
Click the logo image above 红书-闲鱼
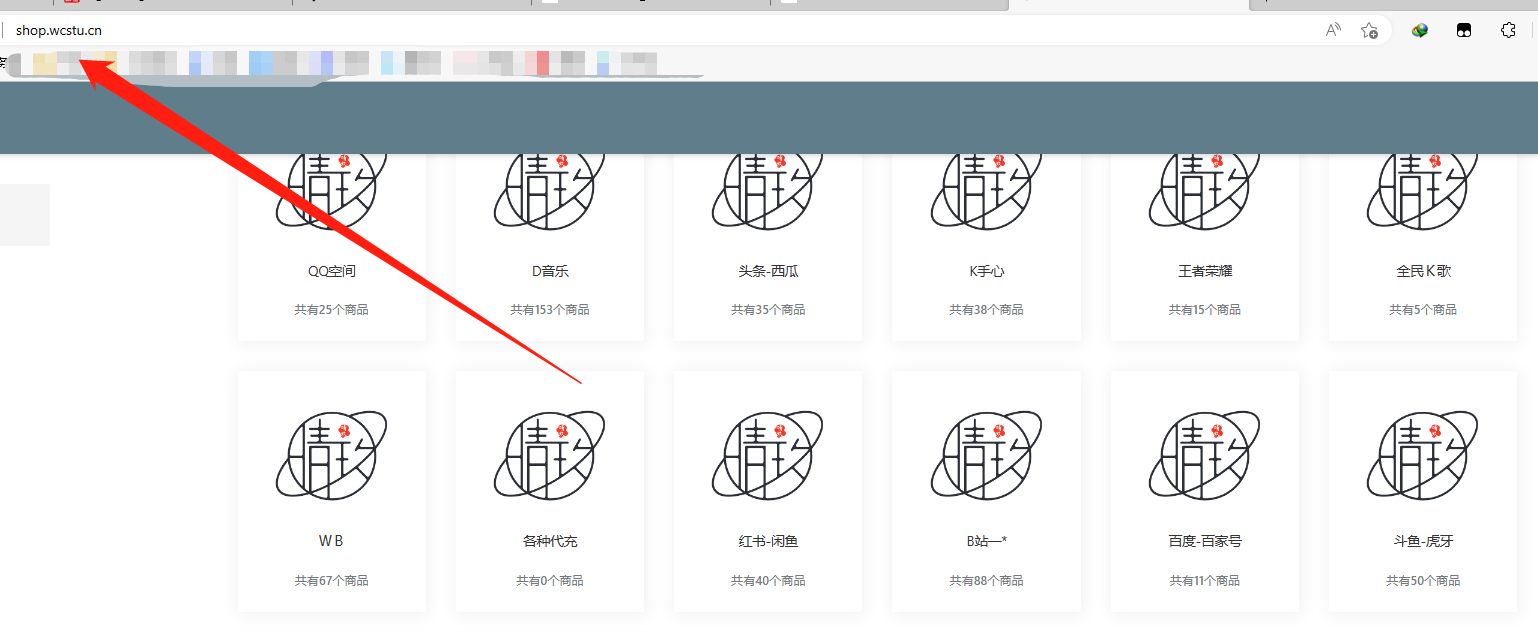point(768,455)
